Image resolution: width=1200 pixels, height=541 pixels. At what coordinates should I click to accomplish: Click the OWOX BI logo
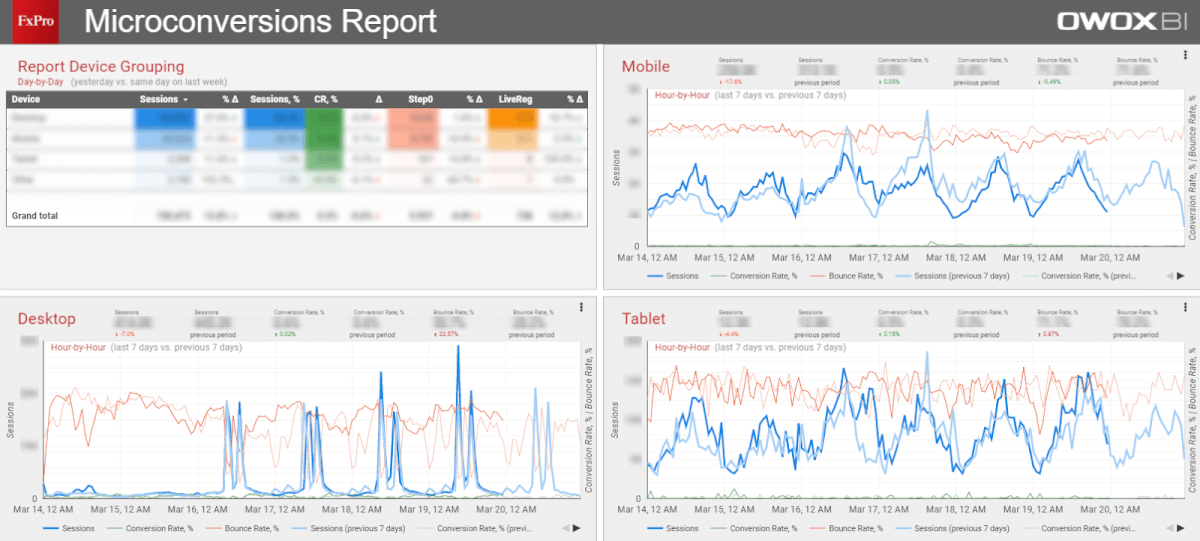coord(1123,21)
